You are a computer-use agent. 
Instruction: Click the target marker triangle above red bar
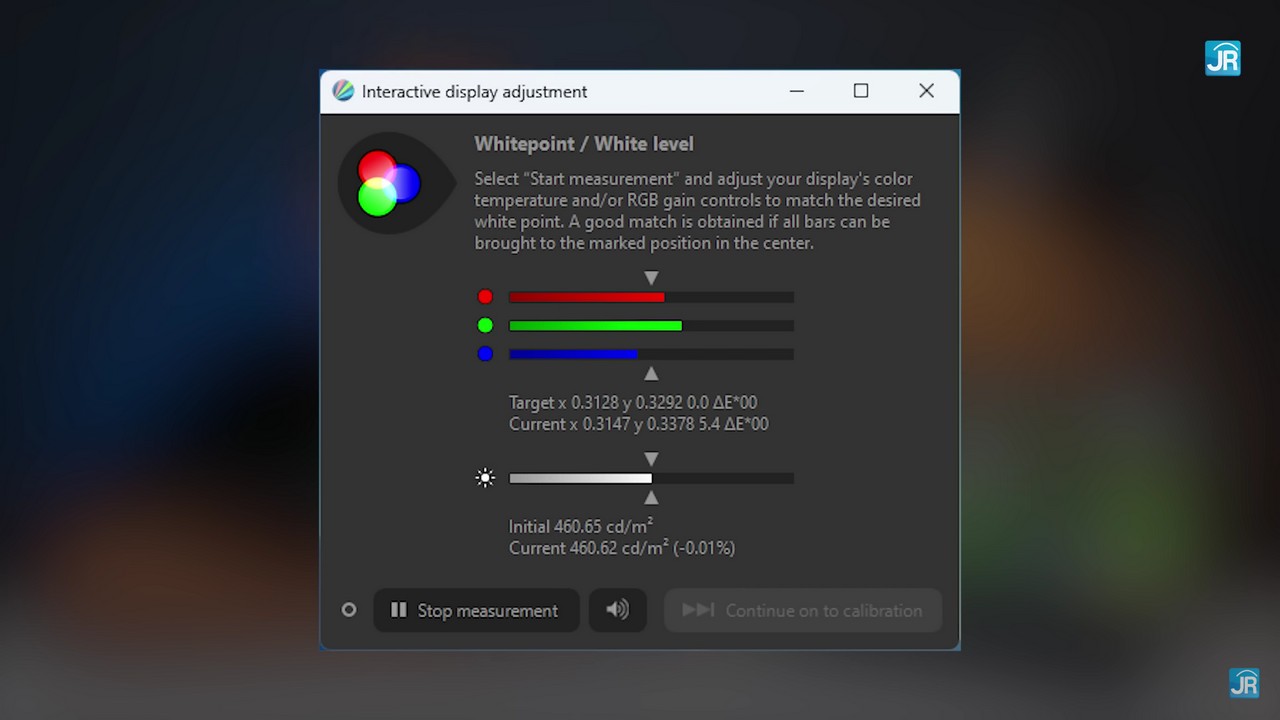pyautogui.click(x=651, y=278)
